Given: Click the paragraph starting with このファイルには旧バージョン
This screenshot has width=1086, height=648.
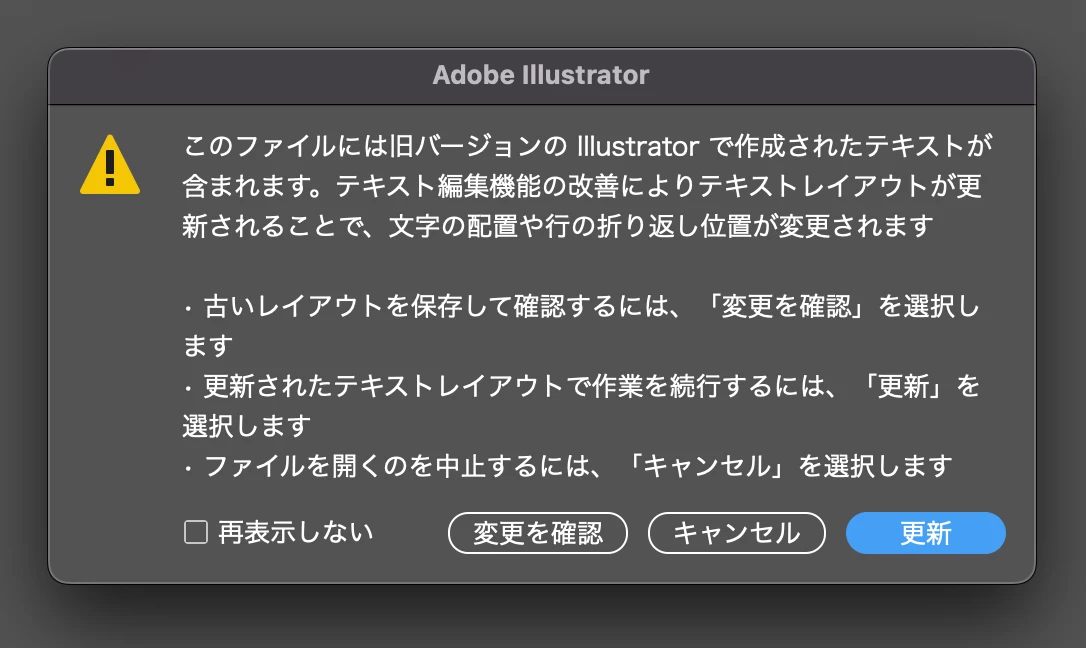Looking at the screenshot, I should [587, 186].
